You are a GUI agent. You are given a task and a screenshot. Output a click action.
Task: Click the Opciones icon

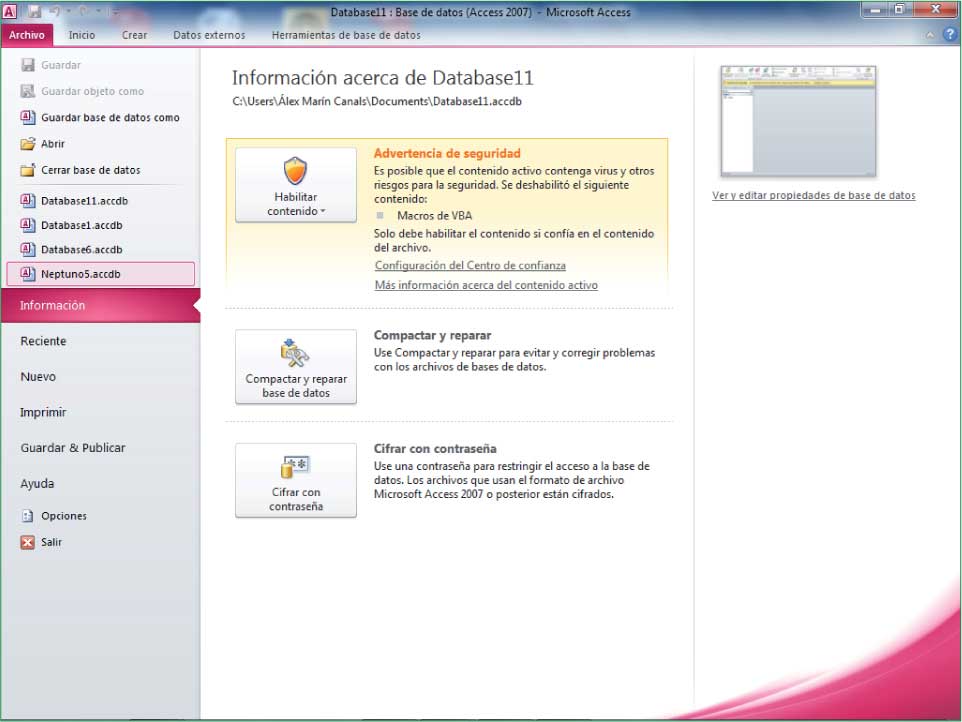[x=28, y=516]
